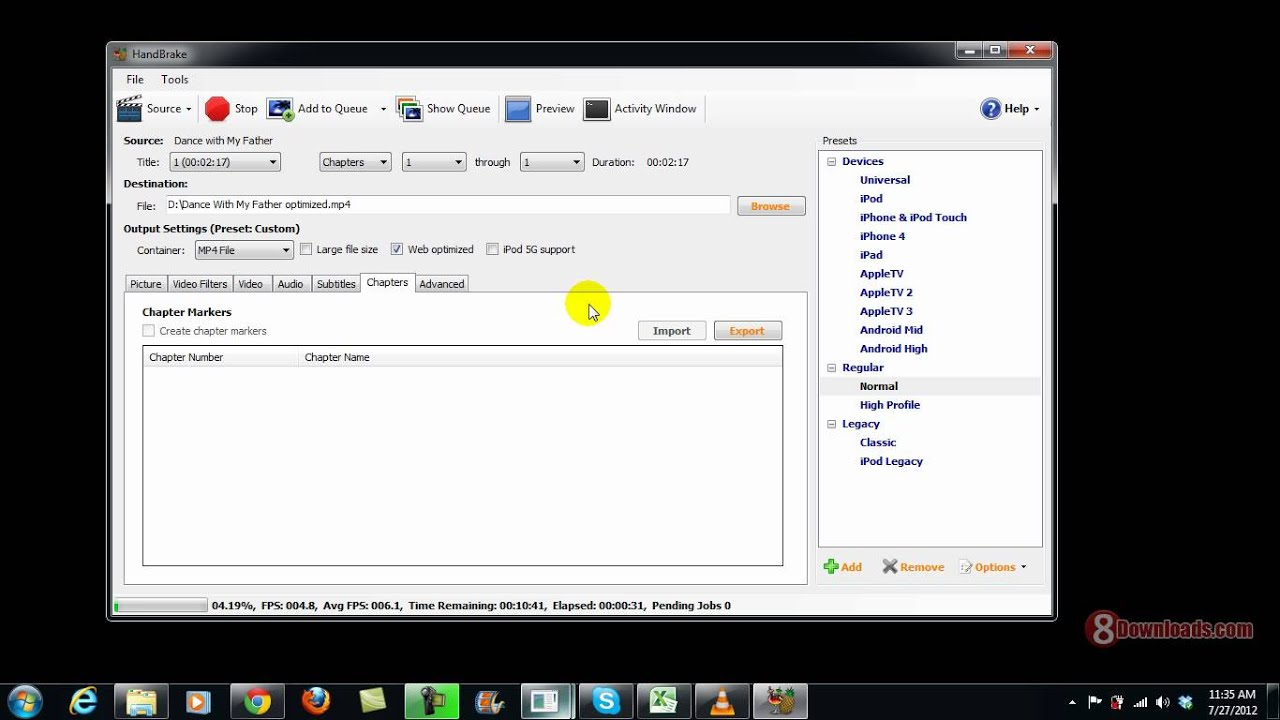The width and height of the screenshot is (1280, 720).
Task: Open Windows Media Player from taskbar
Action: tap(197, 702)
